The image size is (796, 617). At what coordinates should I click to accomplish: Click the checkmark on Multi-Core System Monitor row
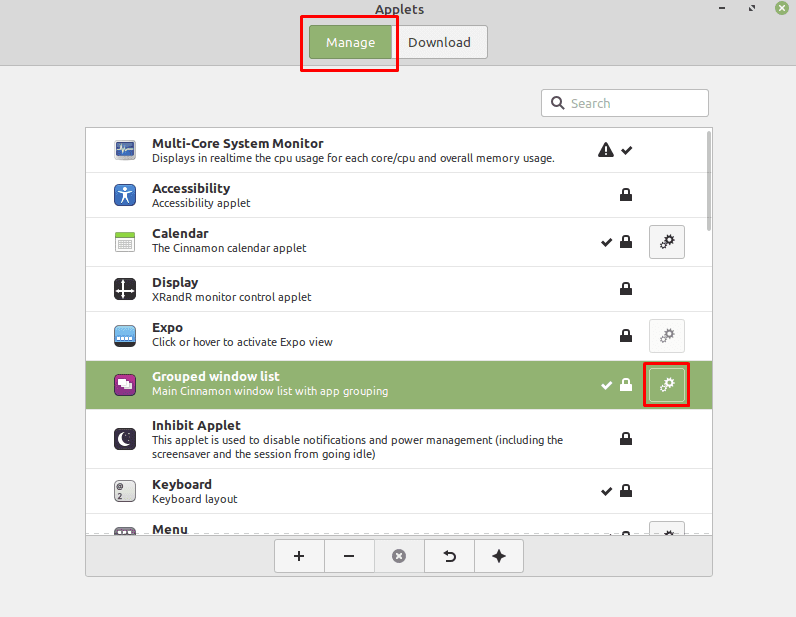[x=627, y=150]
